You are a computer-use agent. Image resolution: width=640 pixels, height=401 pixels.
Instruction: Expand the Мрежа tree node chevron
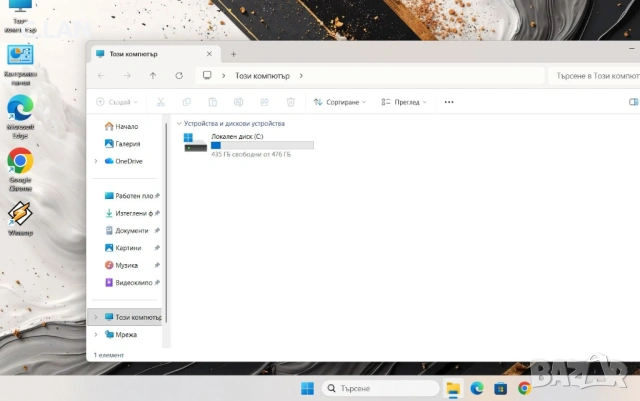click(96, 335)
